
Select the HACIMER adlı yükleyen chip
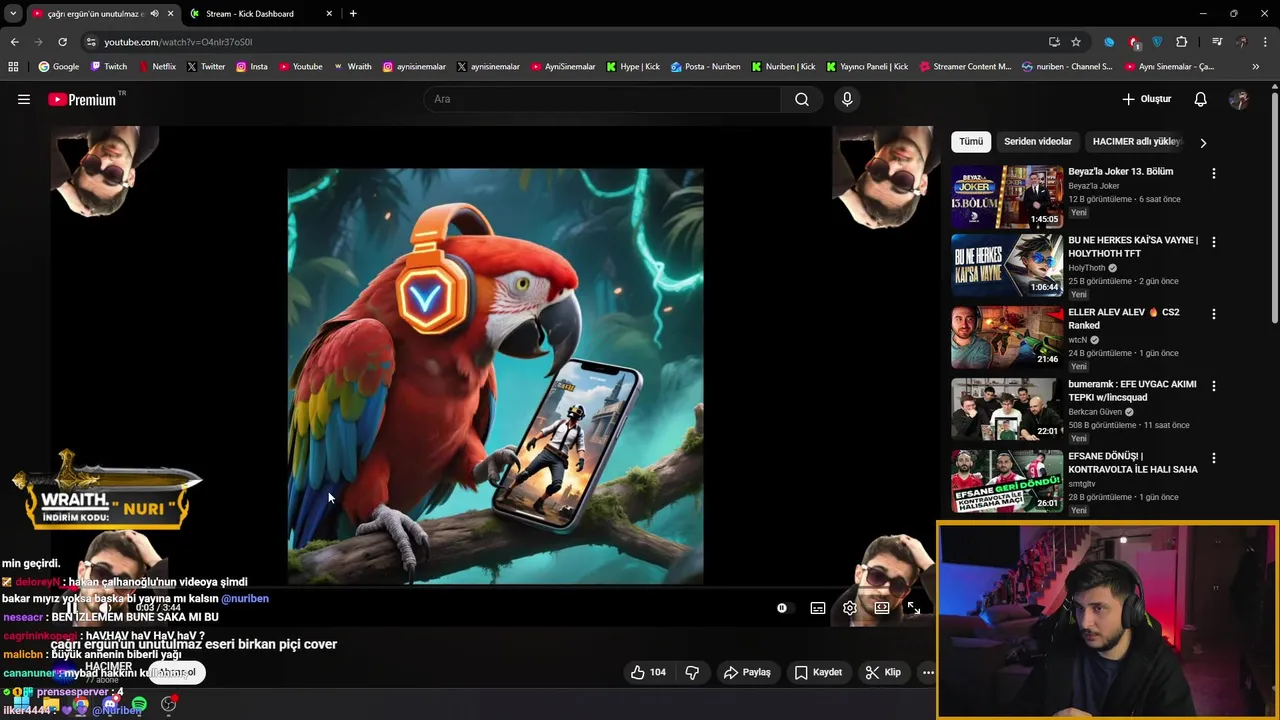click(x=1137, y=142)
